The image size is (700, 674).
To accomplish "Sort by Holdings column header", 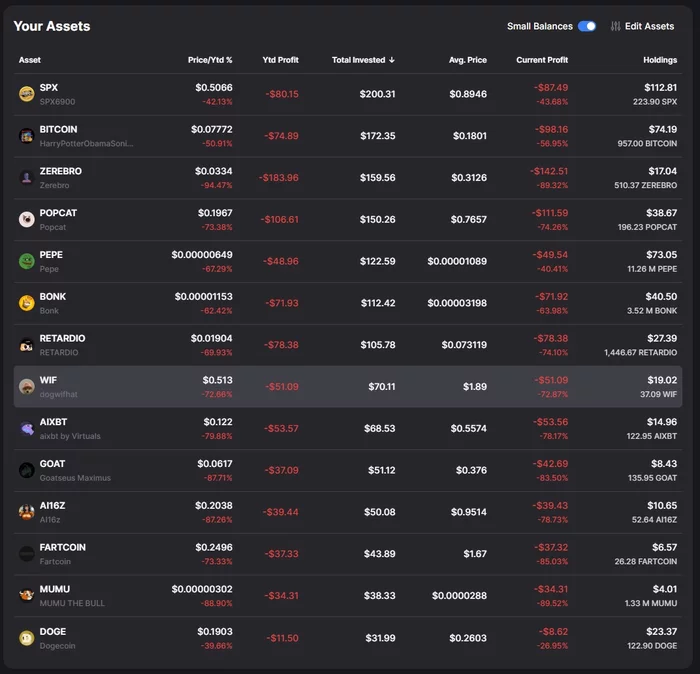I will click(660, 60).
